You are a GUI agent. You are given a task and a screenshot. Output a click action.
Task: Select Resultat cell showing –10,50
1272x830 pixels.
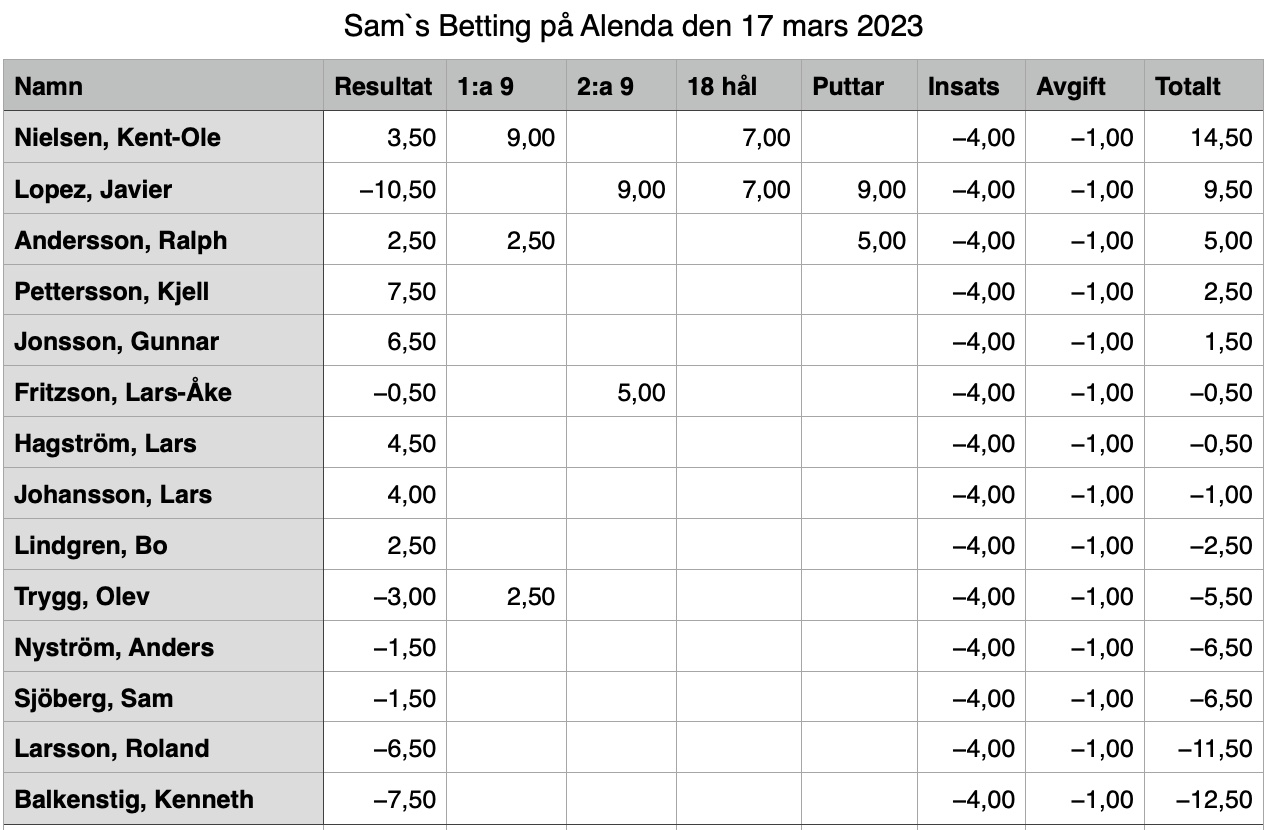click(385, 189)
